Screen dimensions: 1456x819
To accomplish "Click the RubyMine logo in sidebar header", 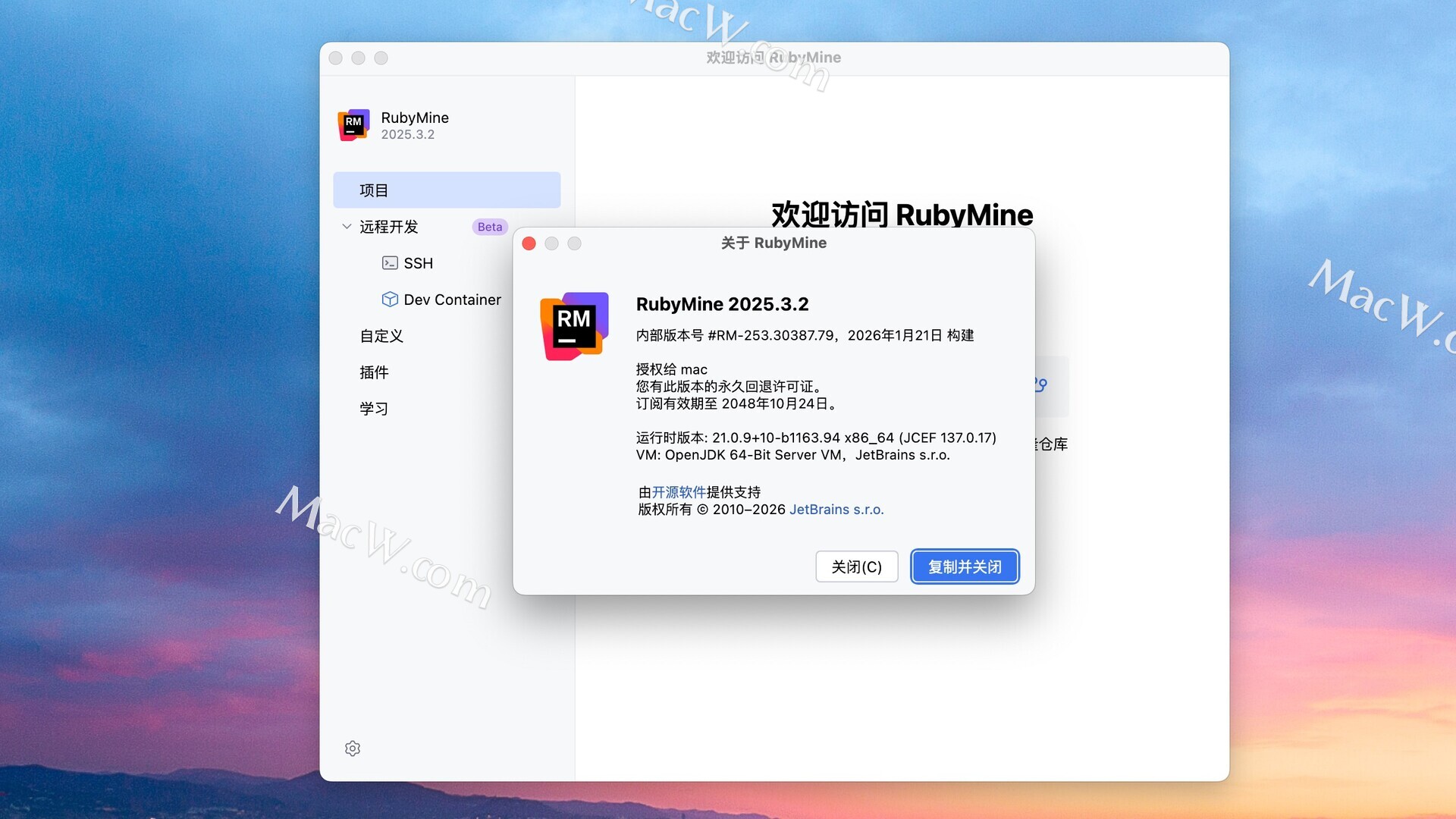I will coord(353,125).
